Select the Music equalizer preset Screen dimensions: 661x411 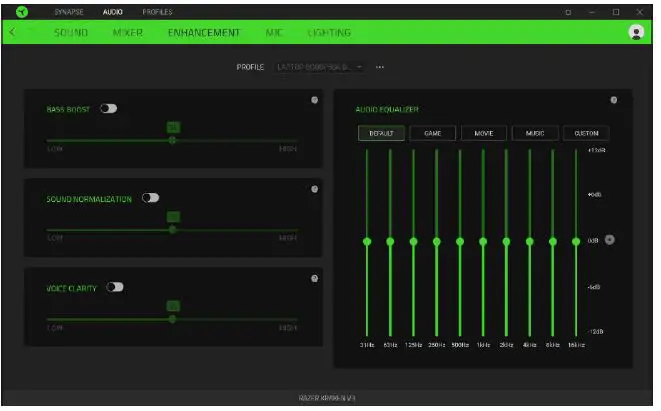[535, 133]
